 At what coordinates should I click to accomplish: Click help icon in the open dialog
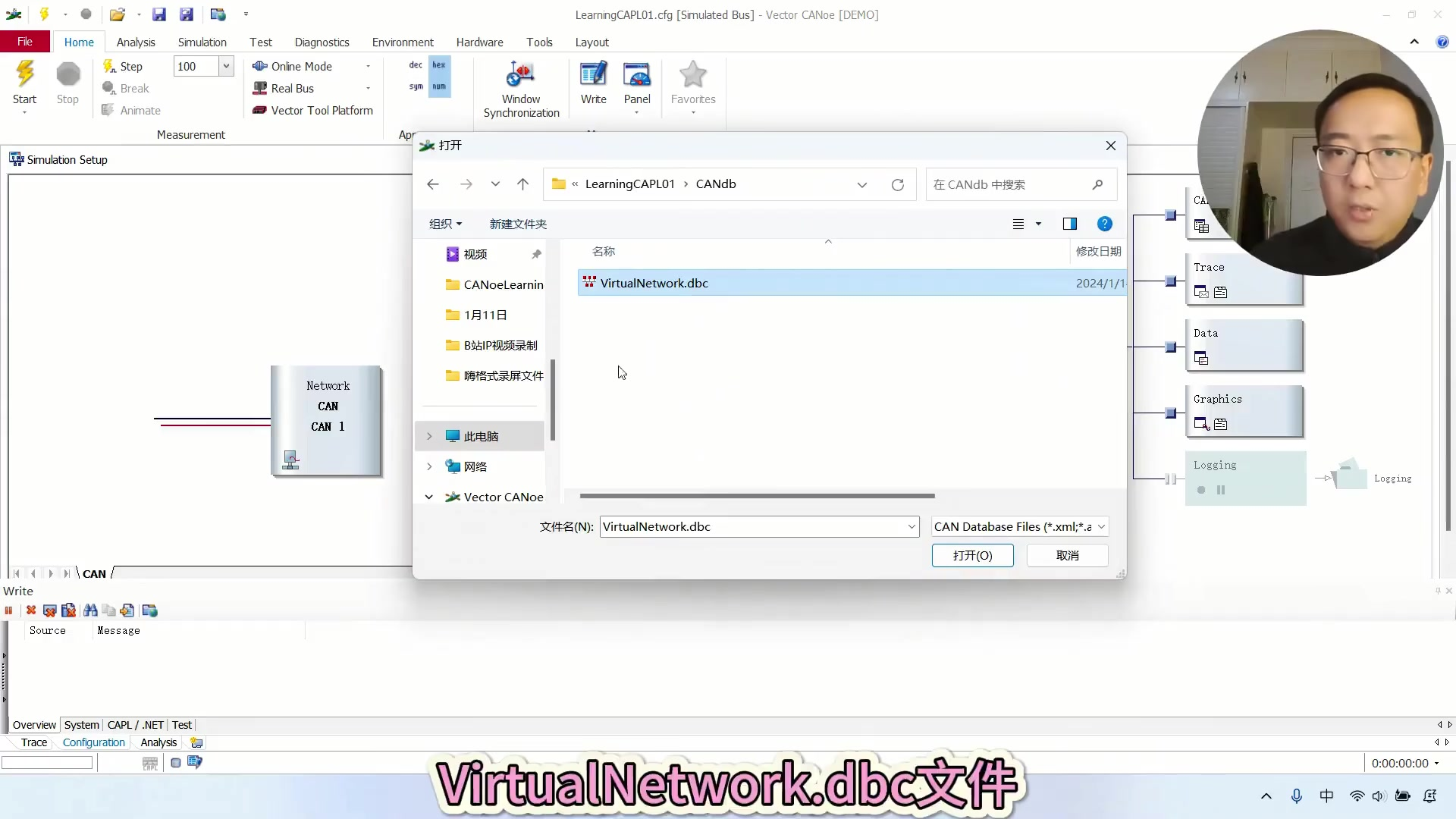pyautogui.click(x=1105, y=224)
